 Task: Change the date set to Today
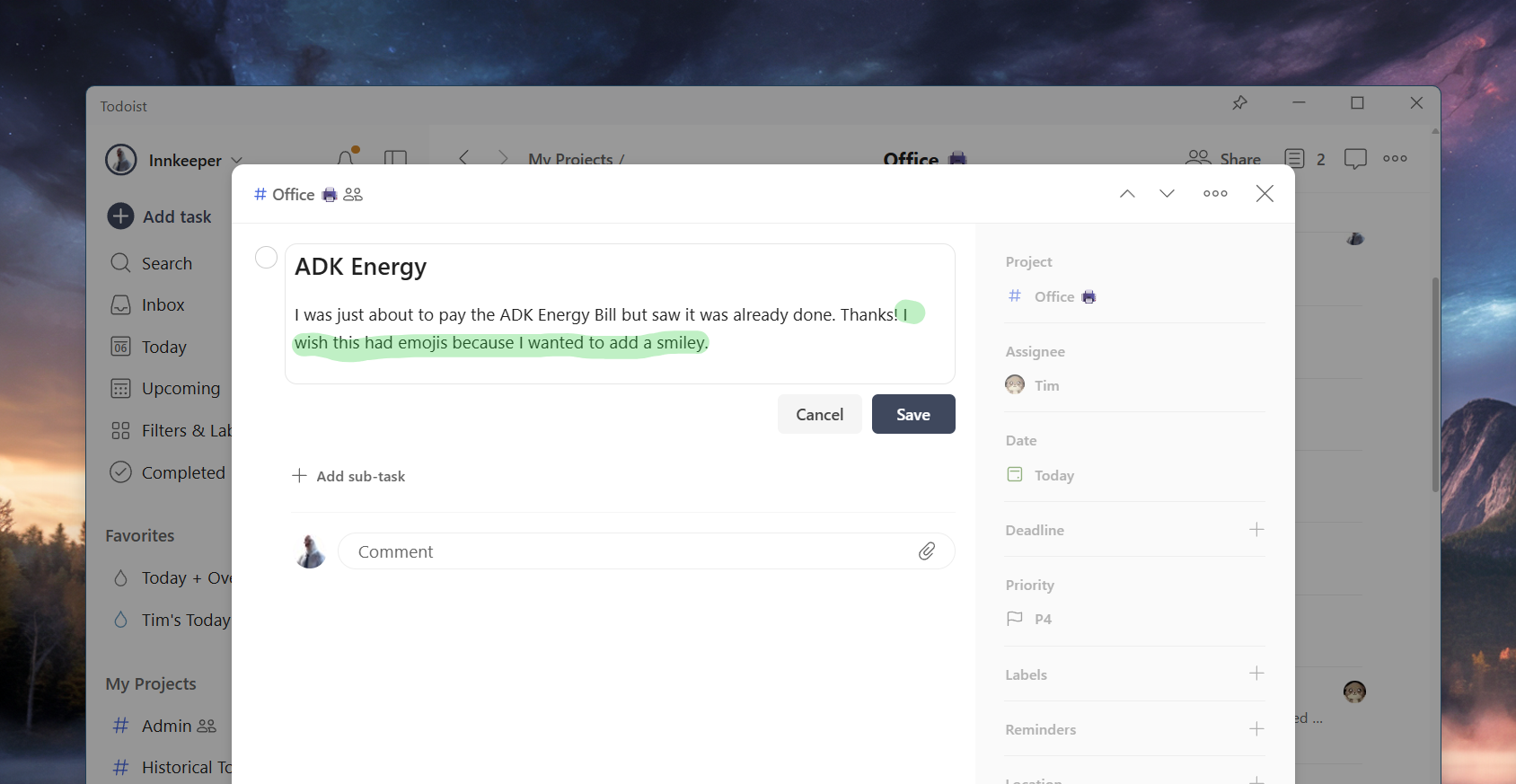coord(1041,475)
